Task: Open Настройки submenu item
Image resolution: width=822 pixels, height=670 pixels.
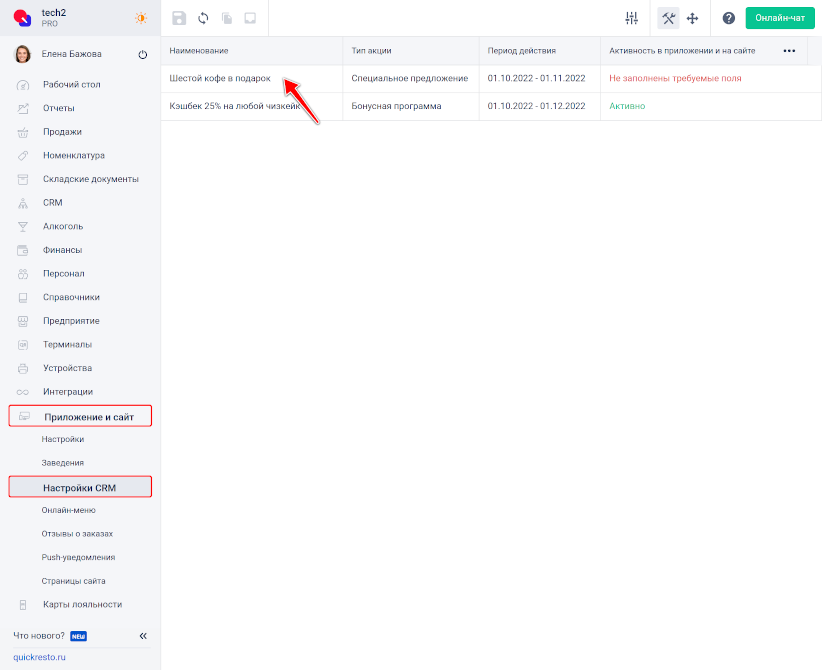Action: (63, 439)
